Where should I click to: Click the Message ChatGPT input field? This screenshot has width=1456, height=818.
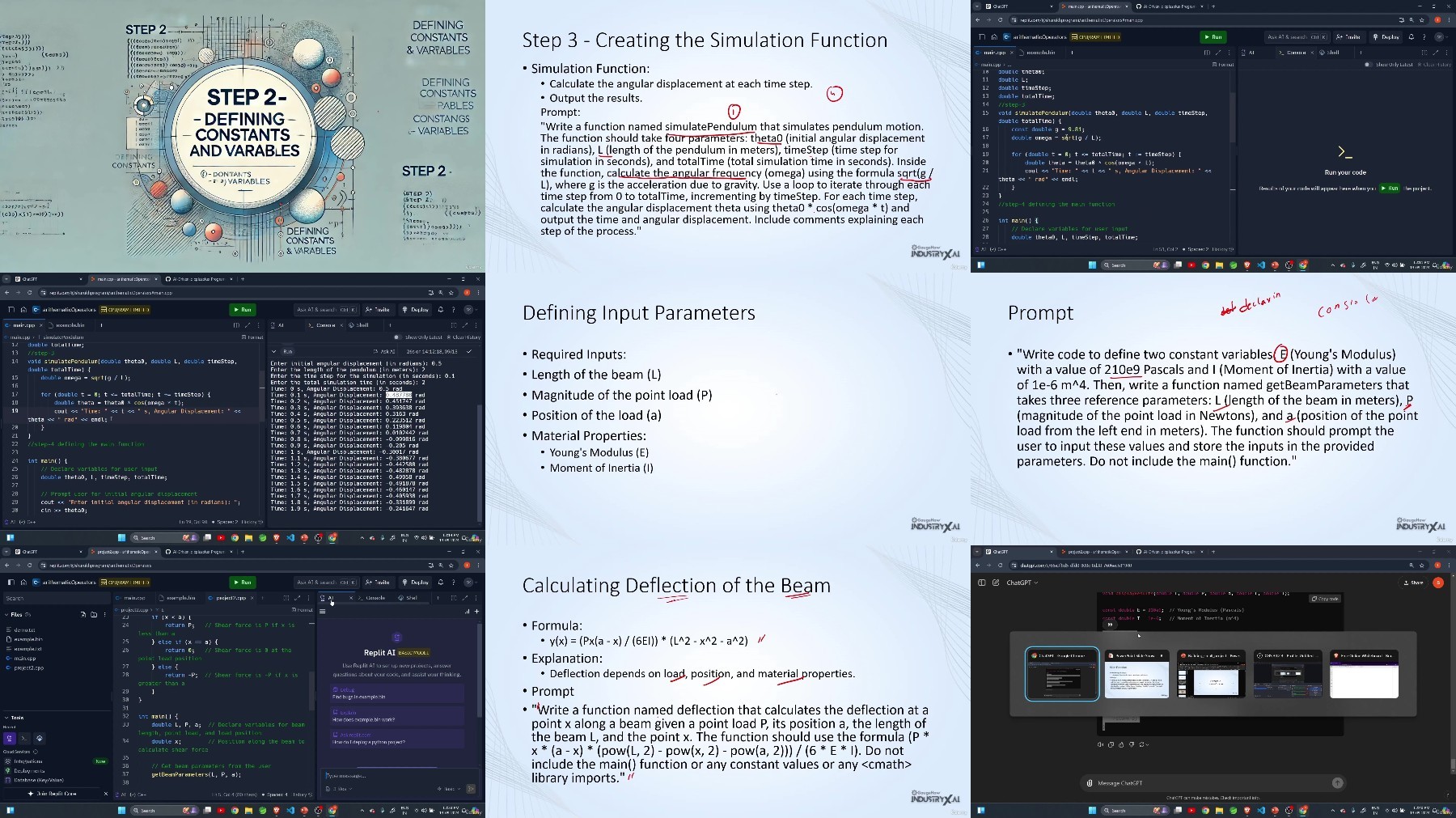(1213, 783)
